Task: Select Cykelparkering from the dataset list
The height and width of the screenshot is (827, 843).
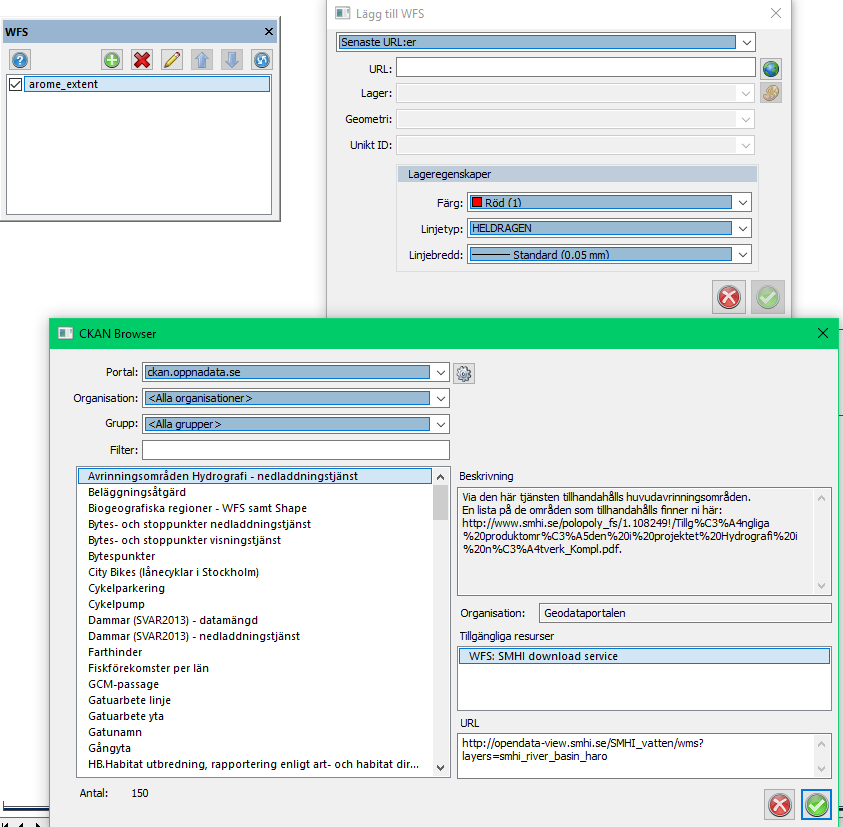Action: 127,588
